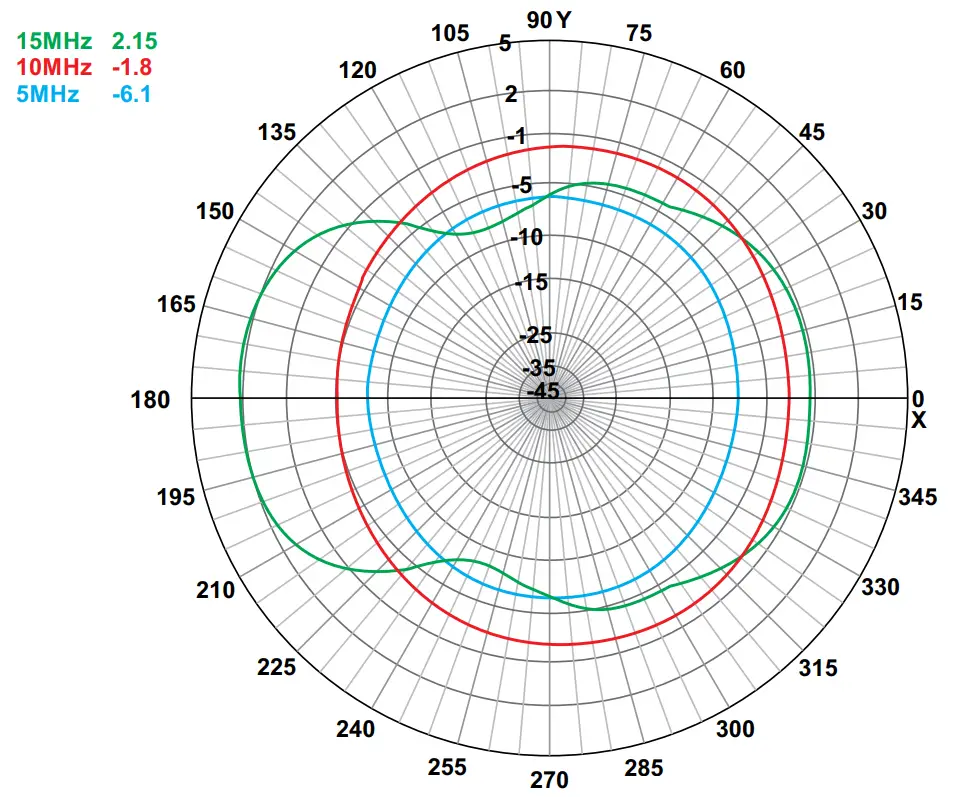Click the -10 dB radial ring label

click(x=527, y=237)
